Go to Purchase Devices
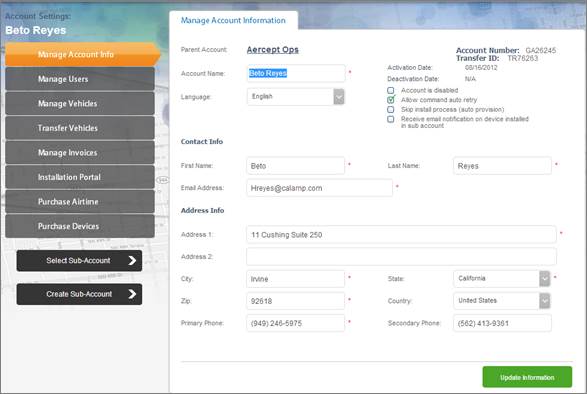The height and width of the screenshot is (394, 587). (x=80, y=226)
